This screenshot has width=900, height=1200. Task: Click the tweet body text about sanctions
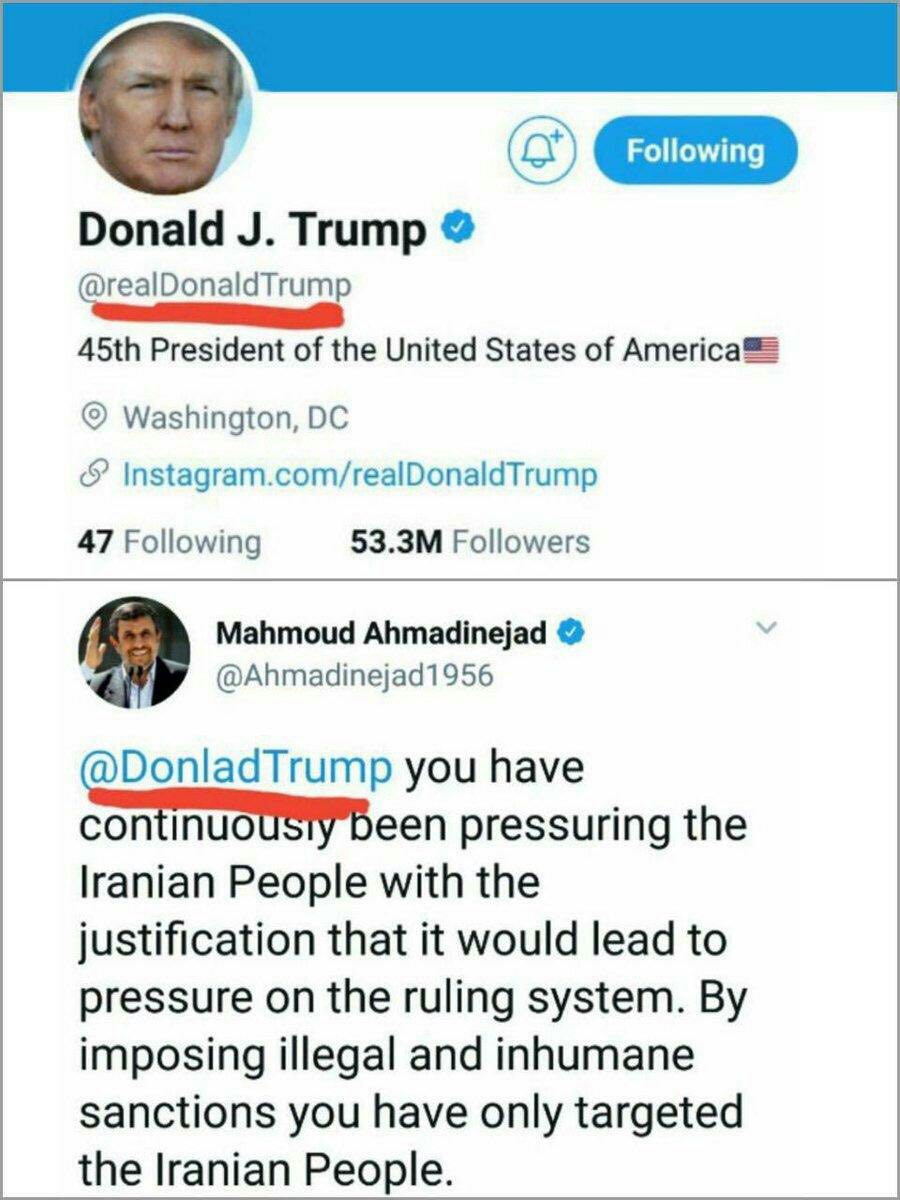(x=412, y=968)
